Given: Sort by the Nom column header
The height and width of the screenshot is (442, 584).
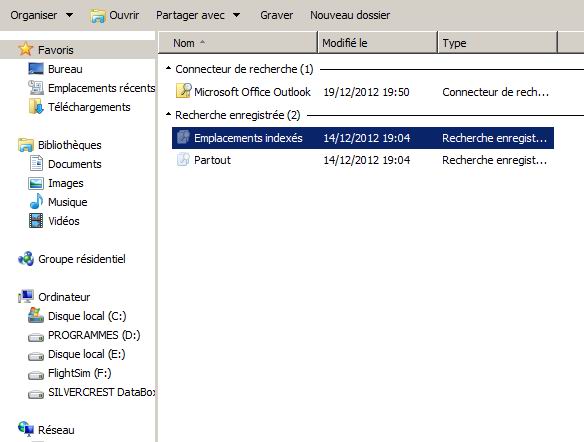Looking at the screenshot, I should tap(238, 43).
